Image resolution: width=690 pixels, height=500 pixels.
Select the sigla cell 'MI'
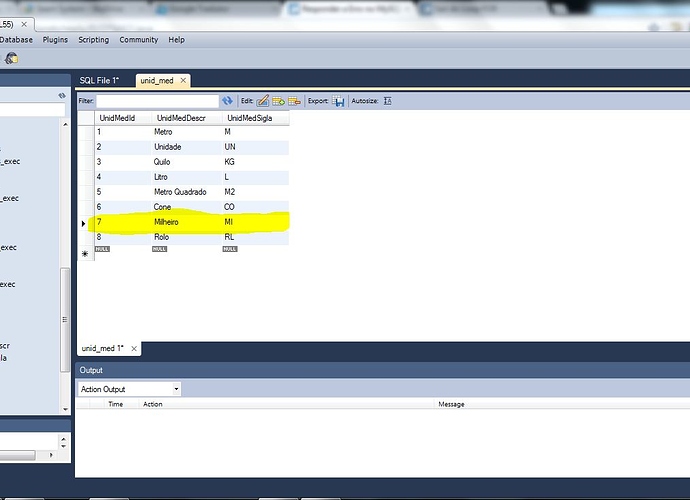click(x=255, y=222)
